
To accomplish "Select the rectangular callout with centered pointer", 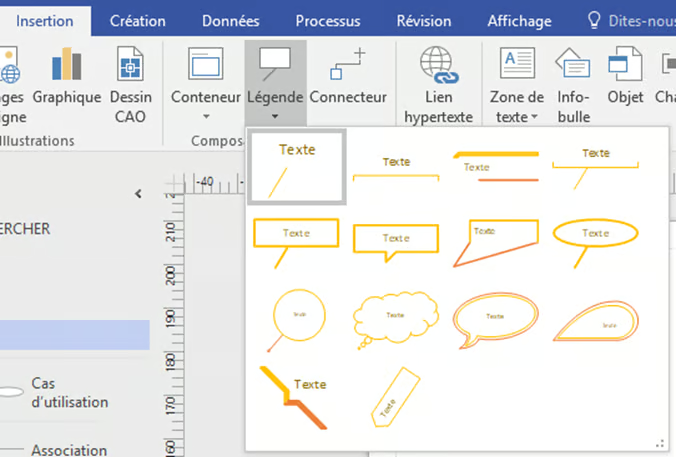I will pyautogui.click(x=396, y=241).
